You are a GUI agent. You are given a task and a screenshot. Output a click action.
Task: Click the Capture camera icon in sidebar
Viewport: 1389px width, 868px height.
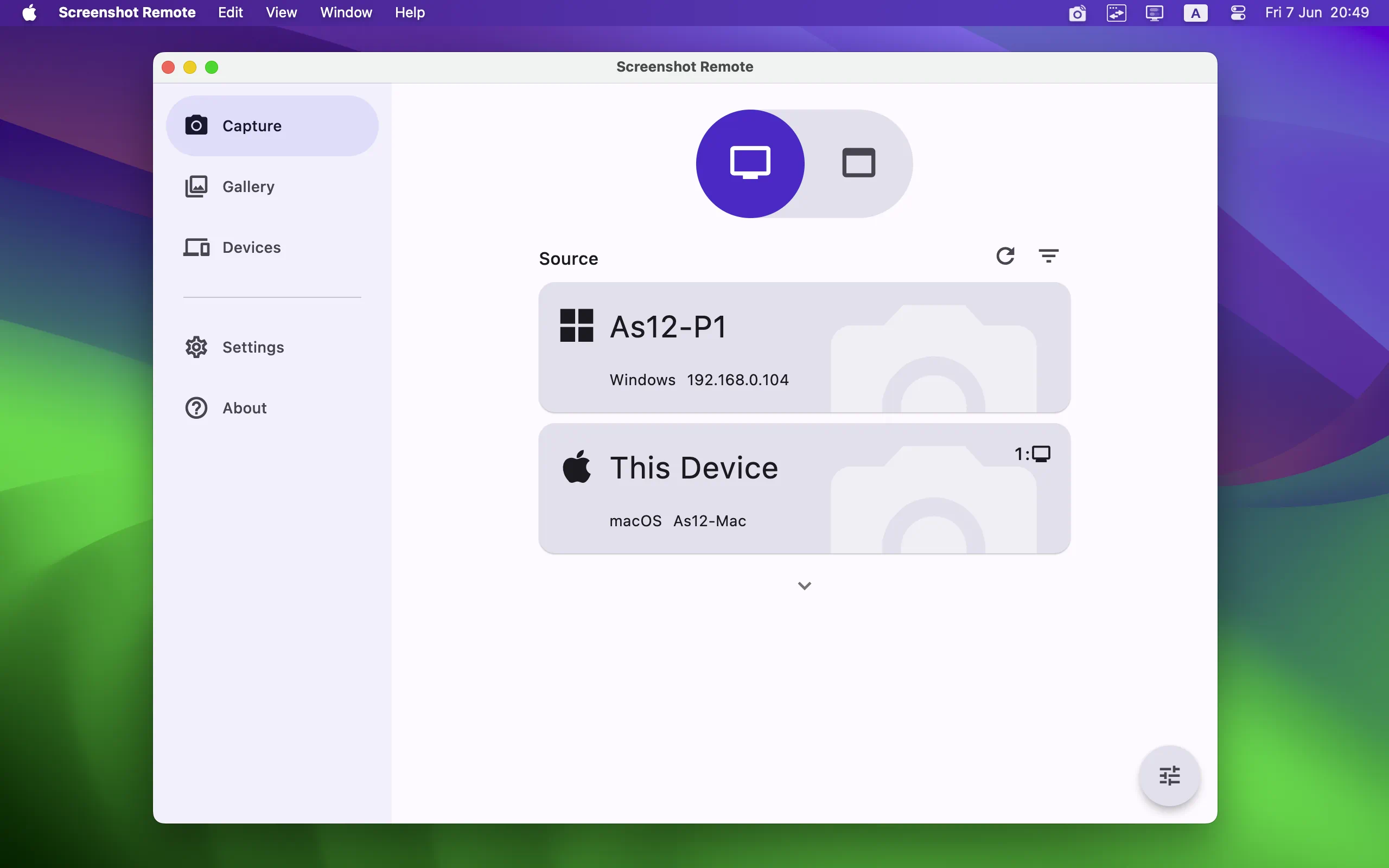tap(196, 125)
